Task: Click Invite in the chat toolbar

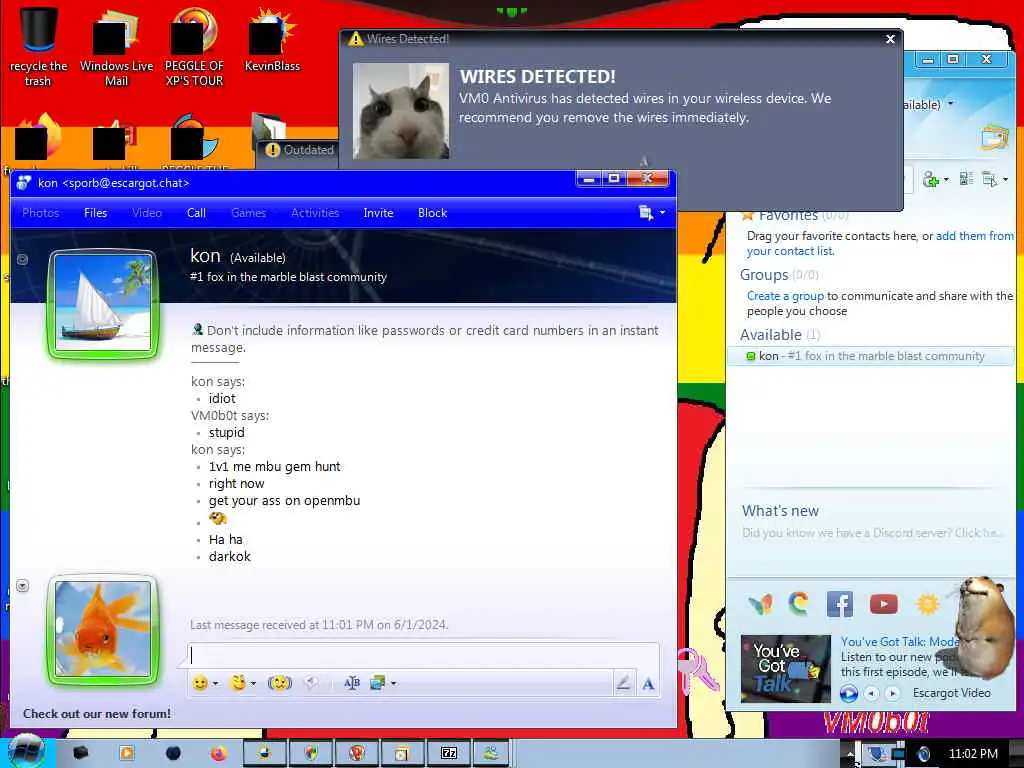Action: coord(378,213)
